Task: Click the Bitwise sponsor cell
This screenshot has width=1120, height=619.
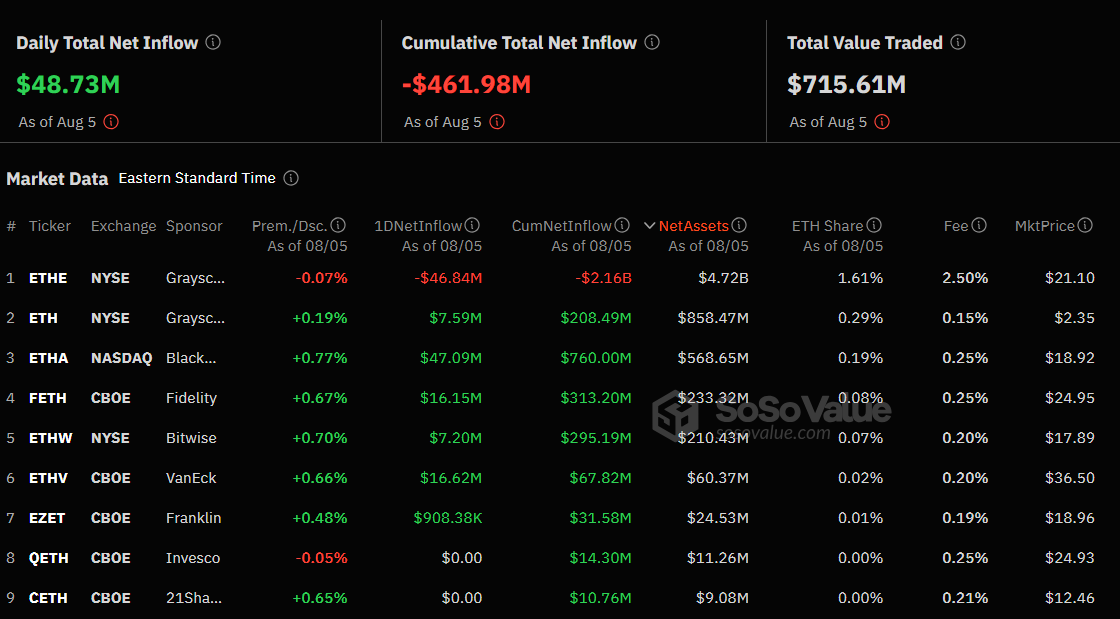Action: click(191, 438)
